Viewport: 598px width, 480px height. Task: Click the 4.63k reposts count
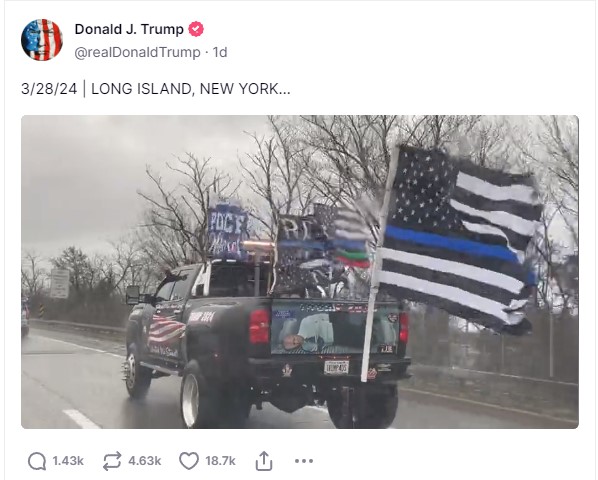[x=145, y=461]
